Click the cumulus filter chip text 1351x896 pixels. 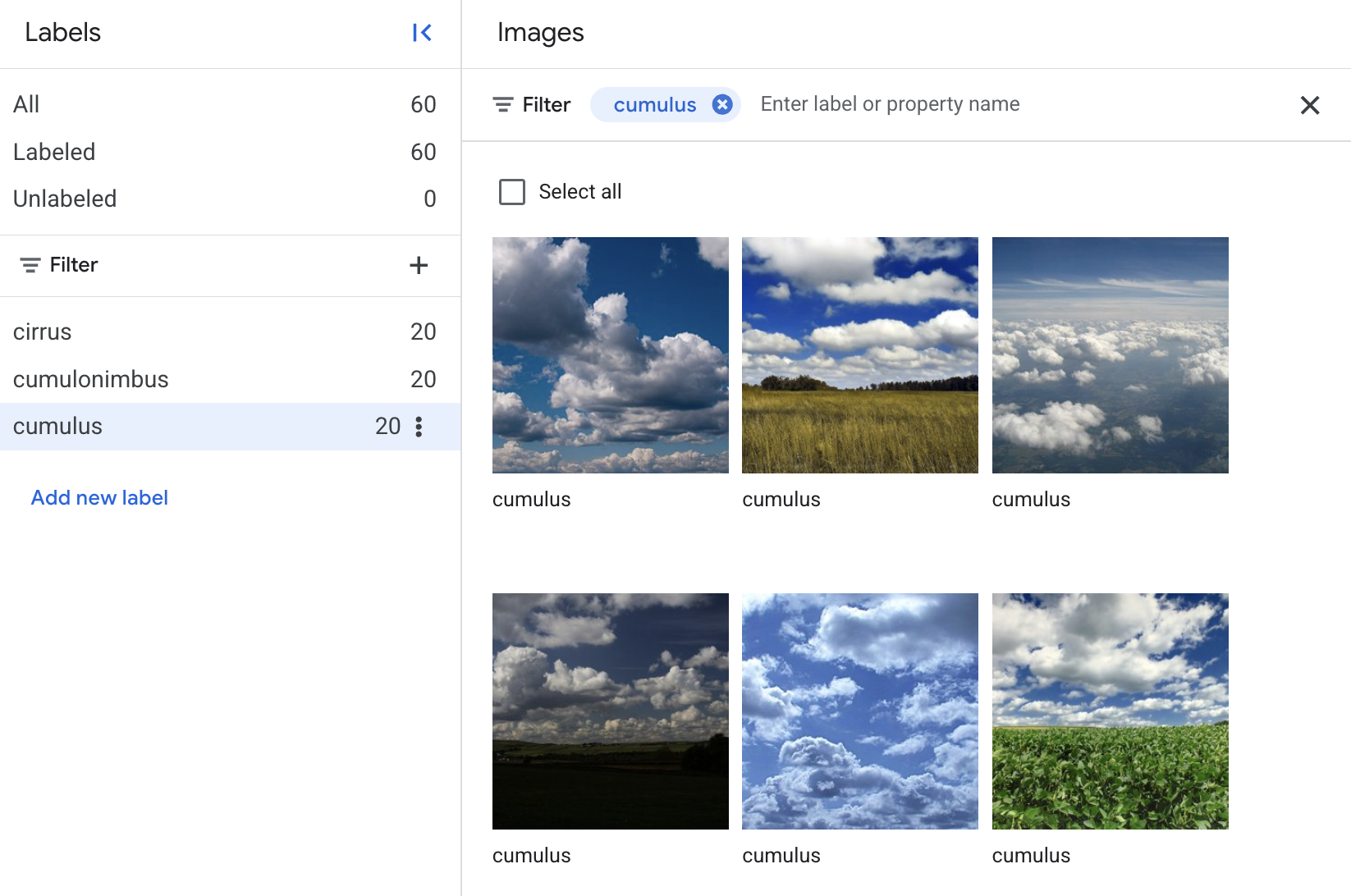655,105
